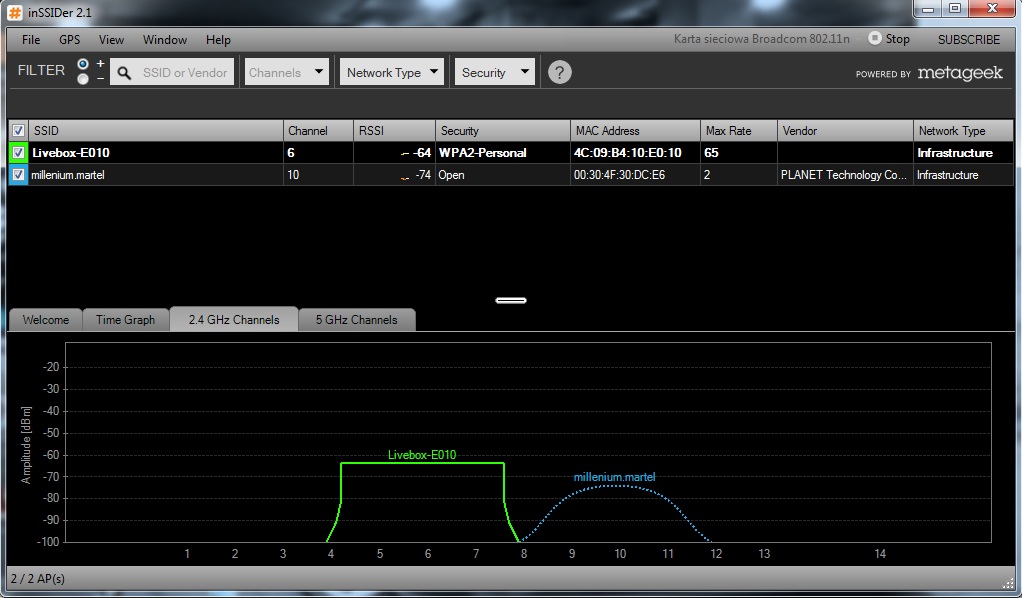Expand the Network Type filter dropdown
Viewport: 1022px width, 598px height.
(x=392, y=72)
